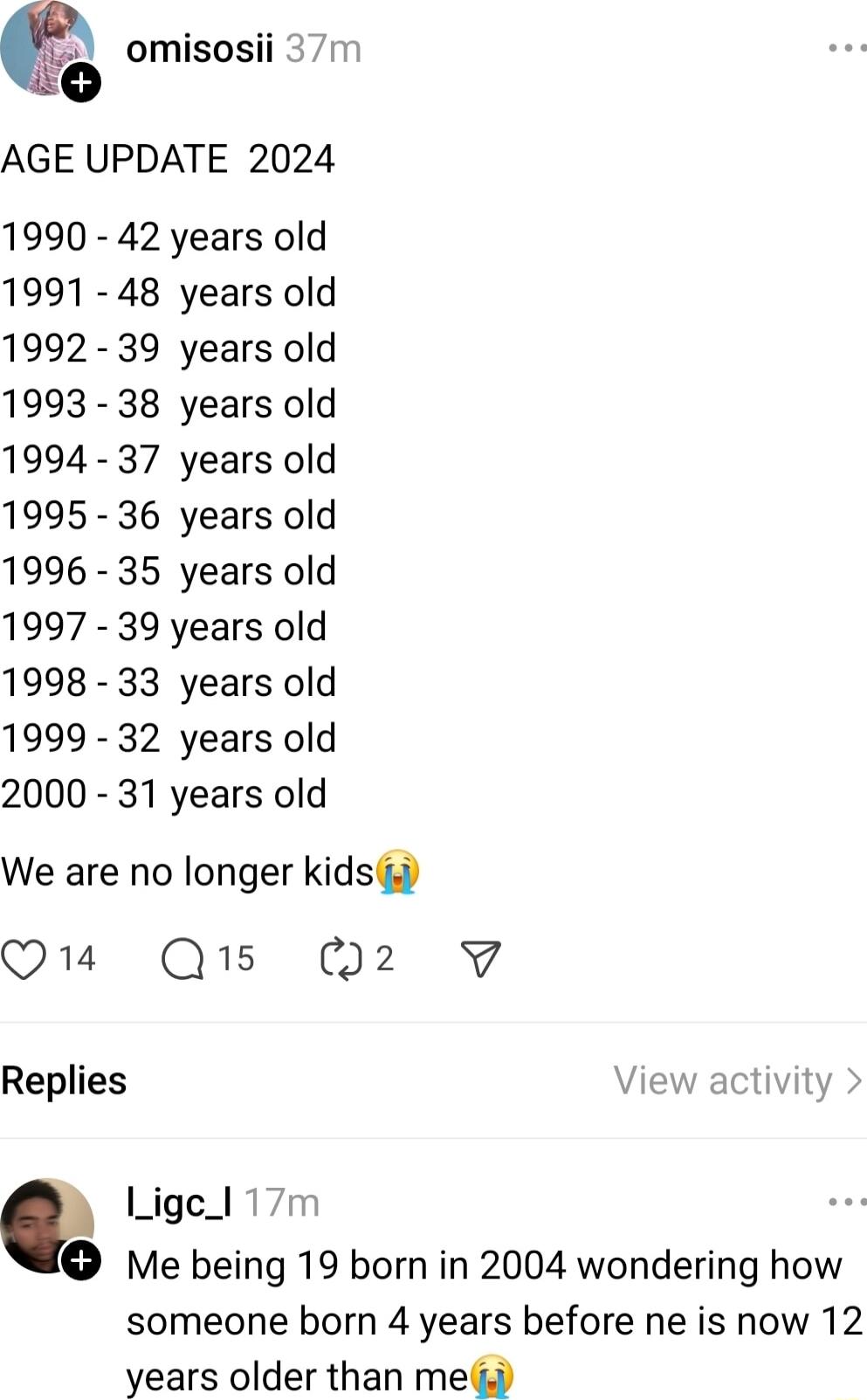Like the omisosii post with the heart icon
Viewport: 867px width, 1400px height.
coord(24,959)
